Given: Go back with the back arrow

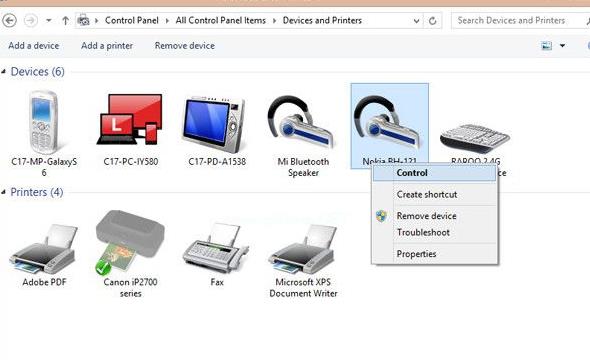Looking at the screenshot, I should coord(9,20).
